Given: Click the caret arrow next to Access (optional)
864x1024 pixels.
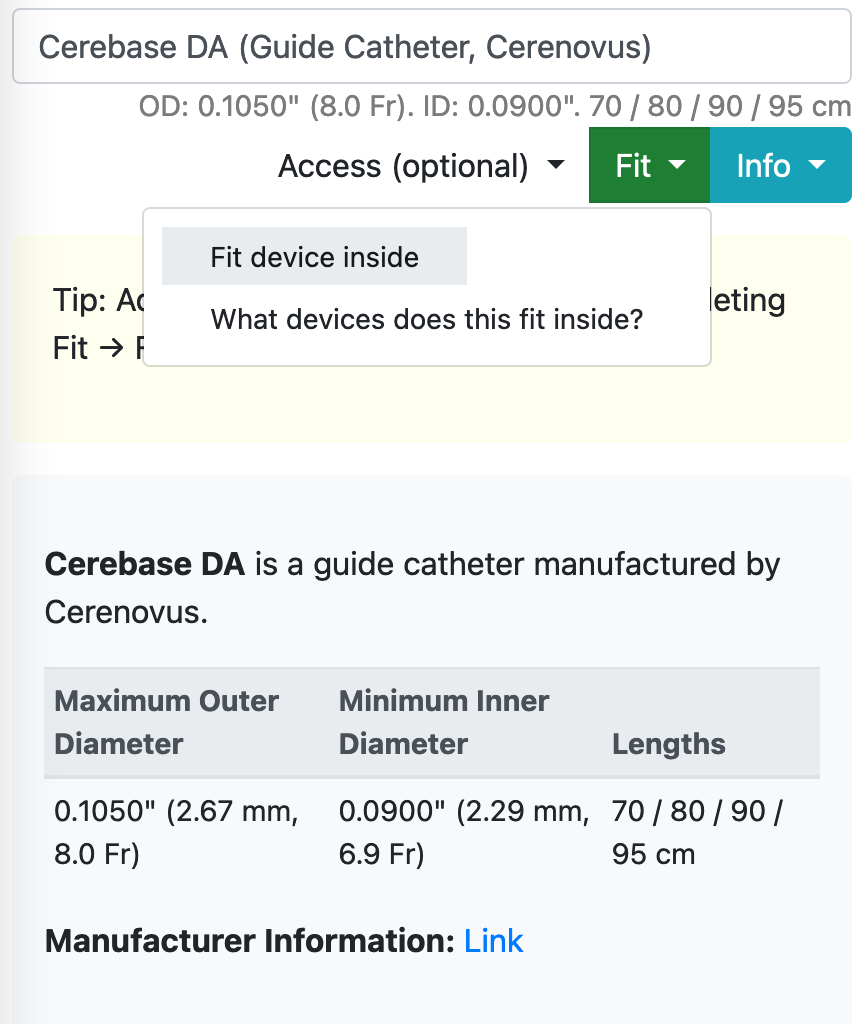Looking at the screenshot, I should pos(556,165).
